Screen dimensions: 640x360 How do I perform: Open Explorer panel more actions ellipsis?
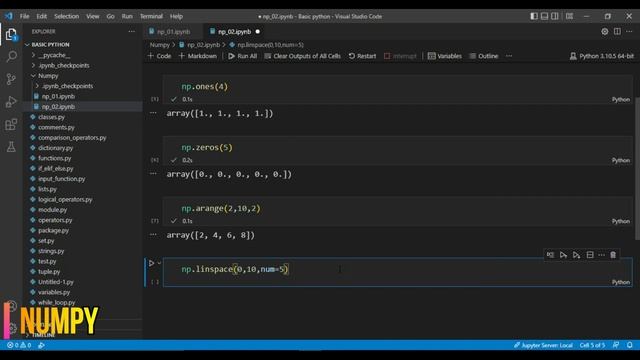click(x=131, y=31)
